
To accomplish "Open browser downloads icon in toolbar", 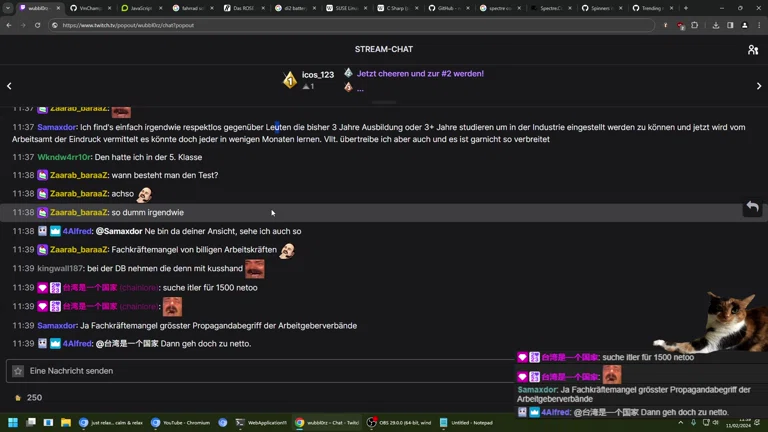I will tap(716, 25).
